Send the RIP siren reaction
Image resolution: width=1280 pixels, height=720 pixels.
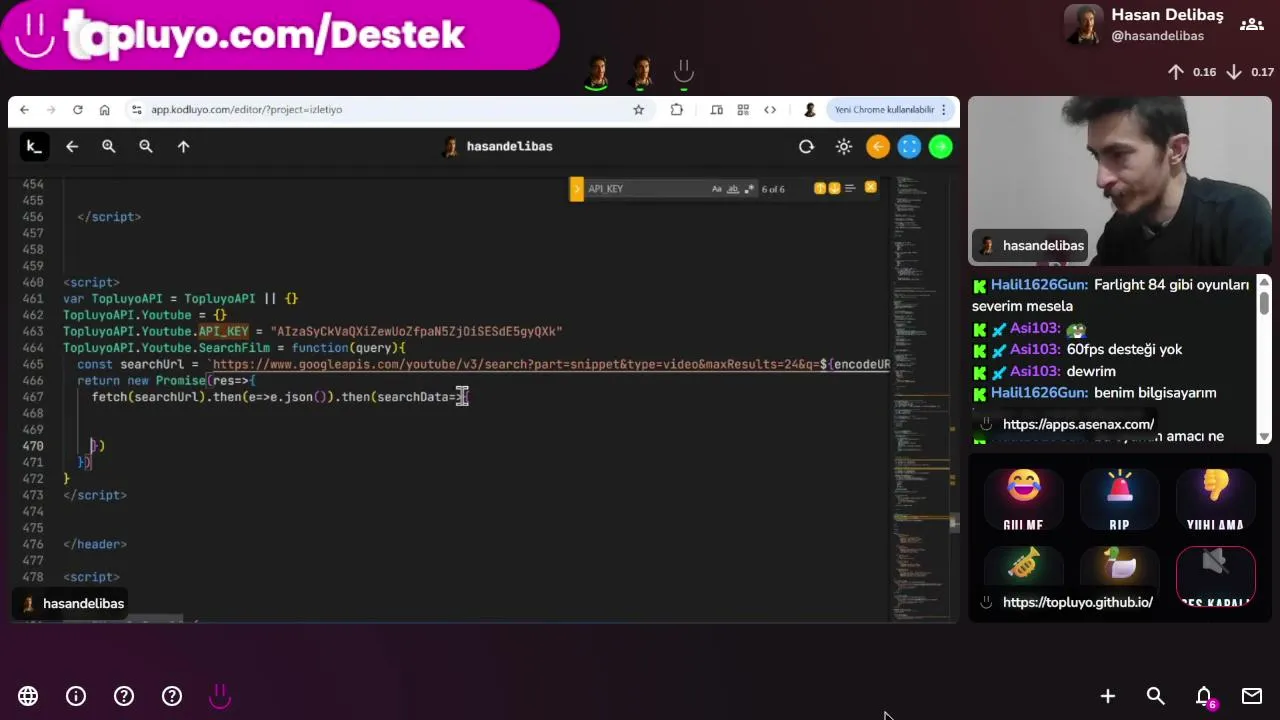[x=1119, y=500]
